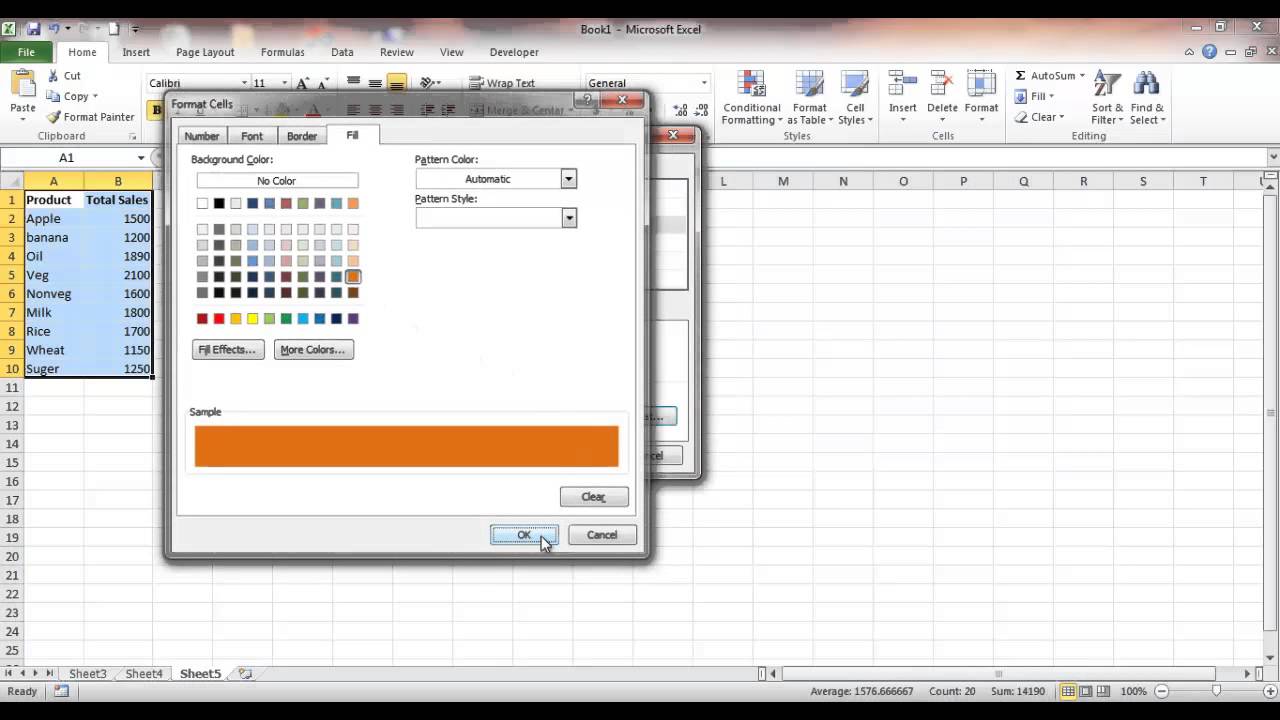Click Decrease Font Size icon
Screen dimensions: 1280x720
click(x=322, y=84)
